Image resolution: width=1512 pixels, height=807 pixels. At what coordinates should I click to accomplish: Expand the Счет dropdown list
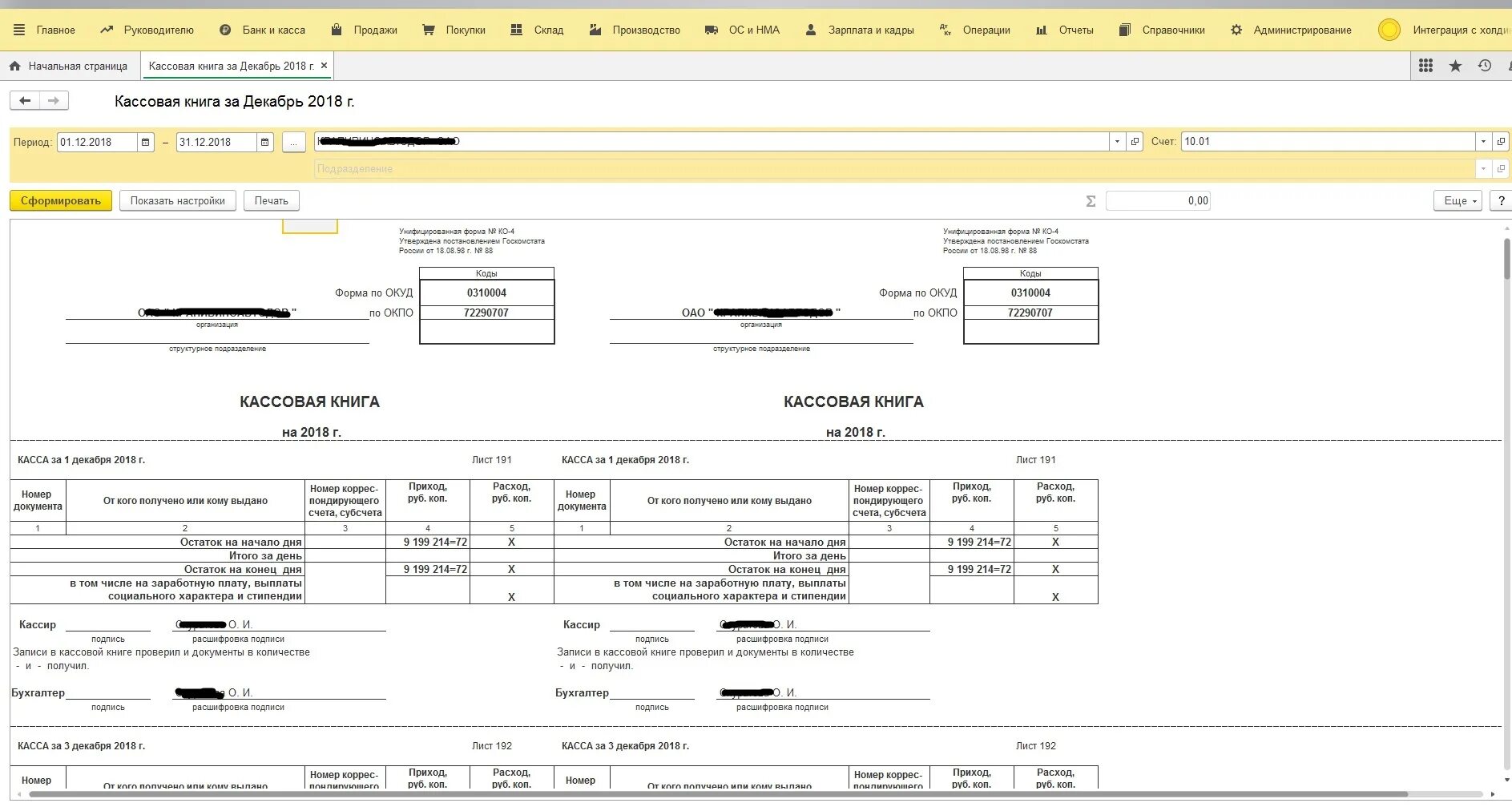pyautogui.click(x=1483, y=142)
